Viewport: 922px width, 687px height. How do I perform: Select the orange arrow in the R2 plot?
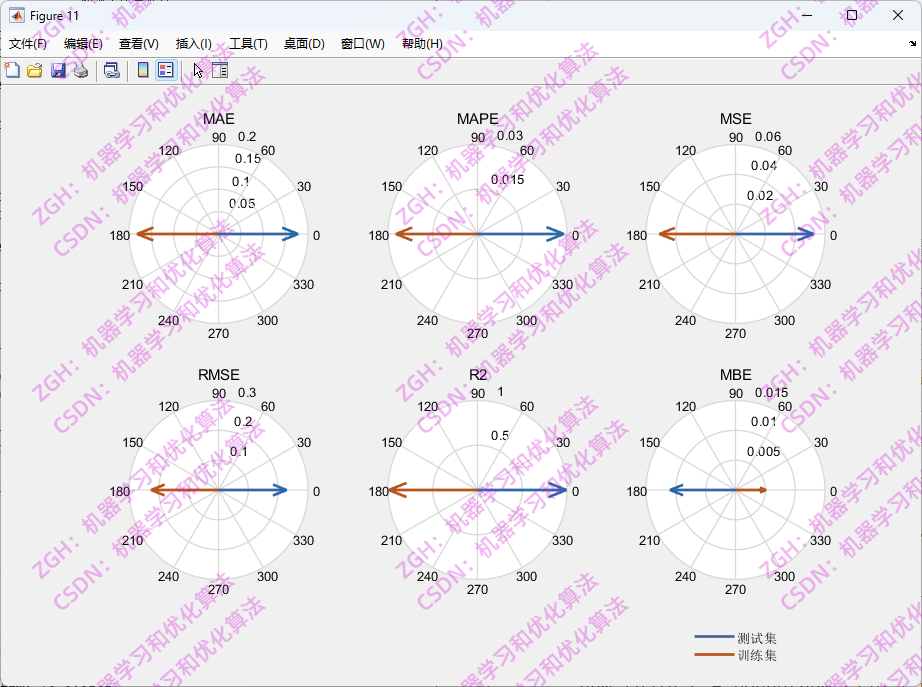point(433,490)
